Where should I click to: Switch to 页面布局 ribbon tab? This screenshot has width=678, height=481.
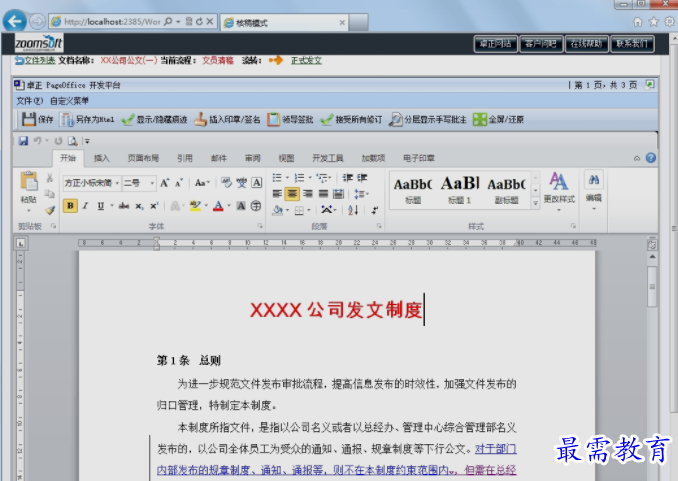coord(143,158)
